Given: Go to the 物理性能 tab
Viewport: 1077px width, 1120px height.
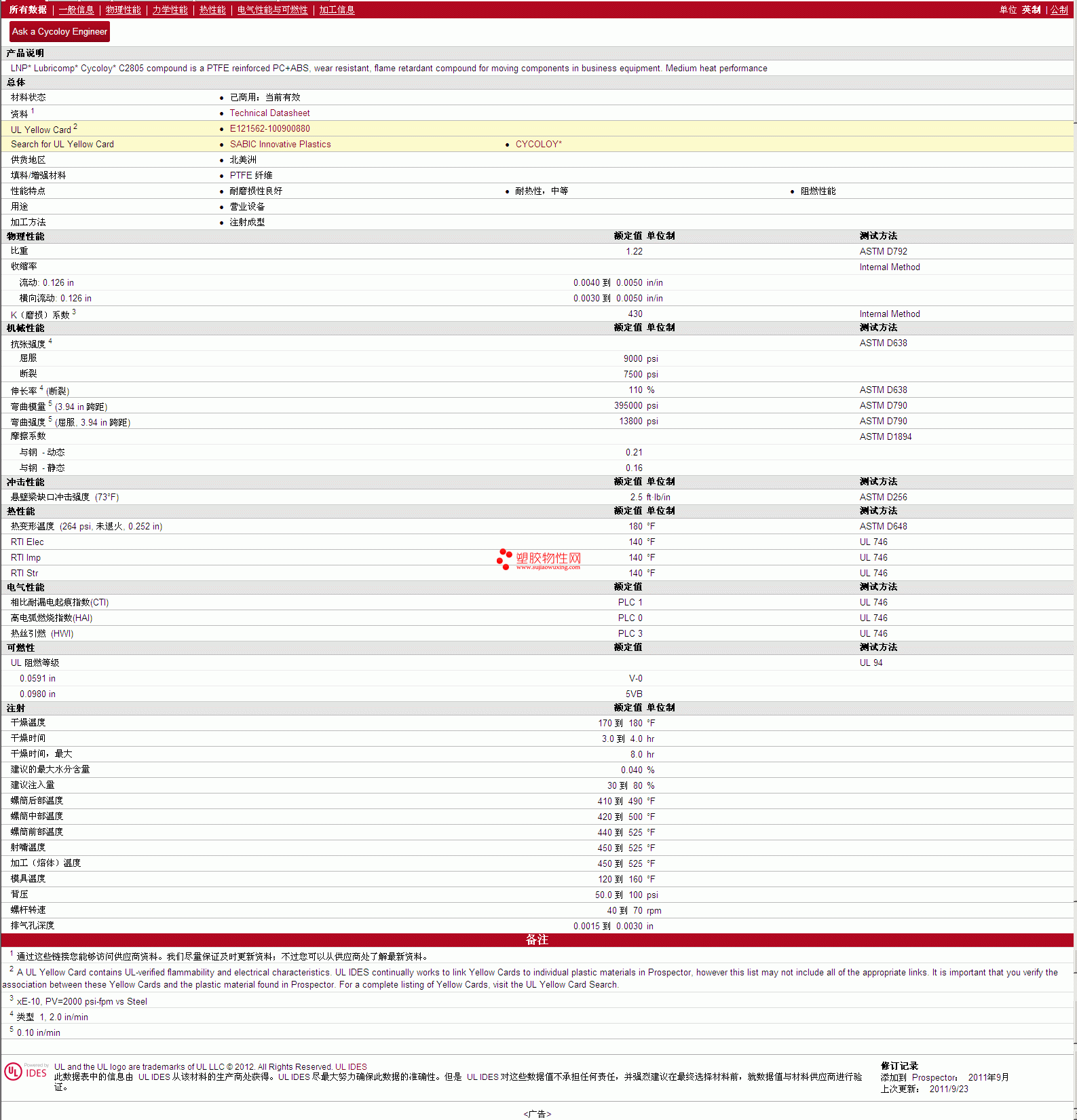Looking at the screenshot, I should tap(123, 10).
